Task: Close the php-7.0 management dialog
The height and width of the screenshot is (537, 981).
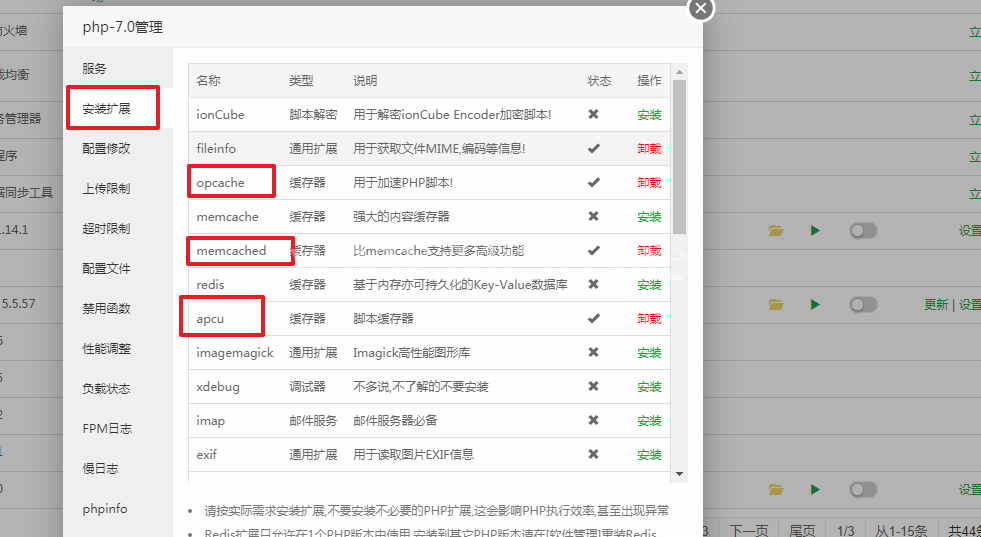Action: (x=701, y=9)
